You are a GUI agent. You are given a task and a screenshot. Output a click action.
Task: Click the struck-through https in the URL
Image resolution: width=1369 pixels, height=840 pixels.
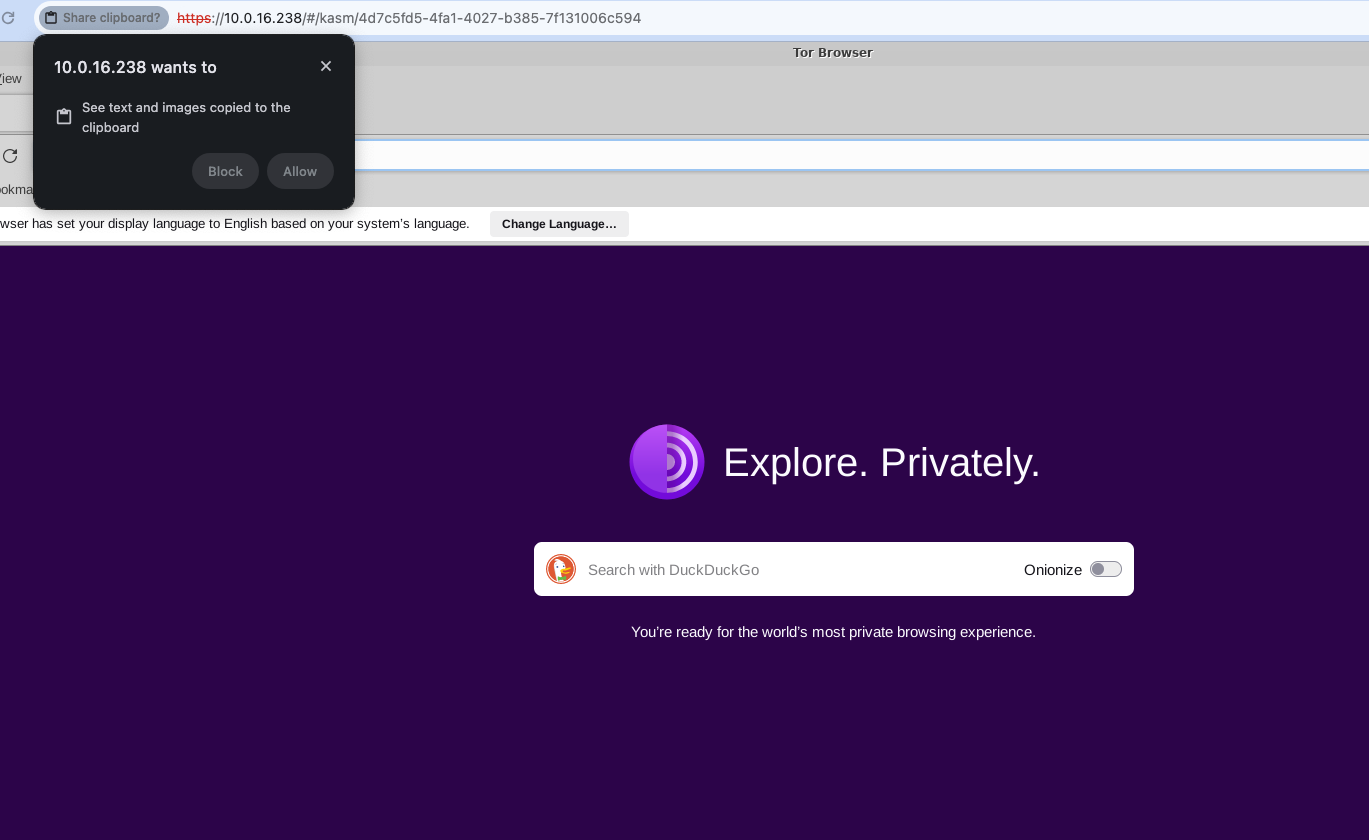point(195,18)
